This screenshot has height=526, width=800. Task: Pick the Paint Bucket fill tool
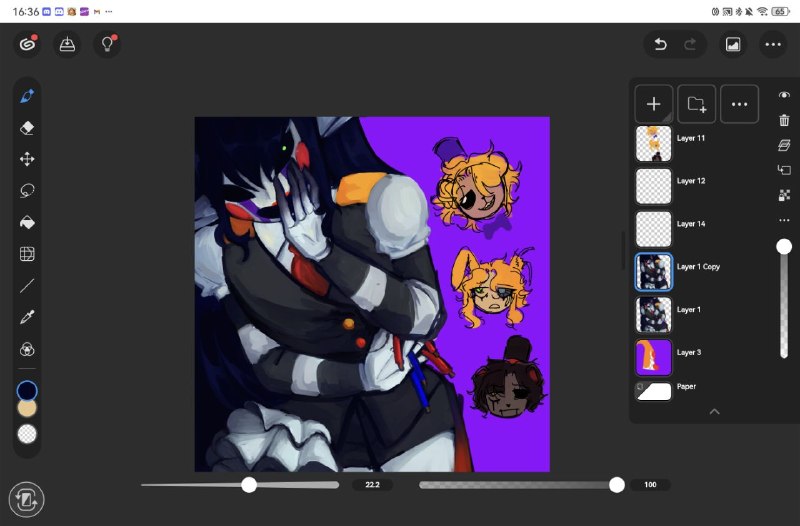[x=27, y=222]
